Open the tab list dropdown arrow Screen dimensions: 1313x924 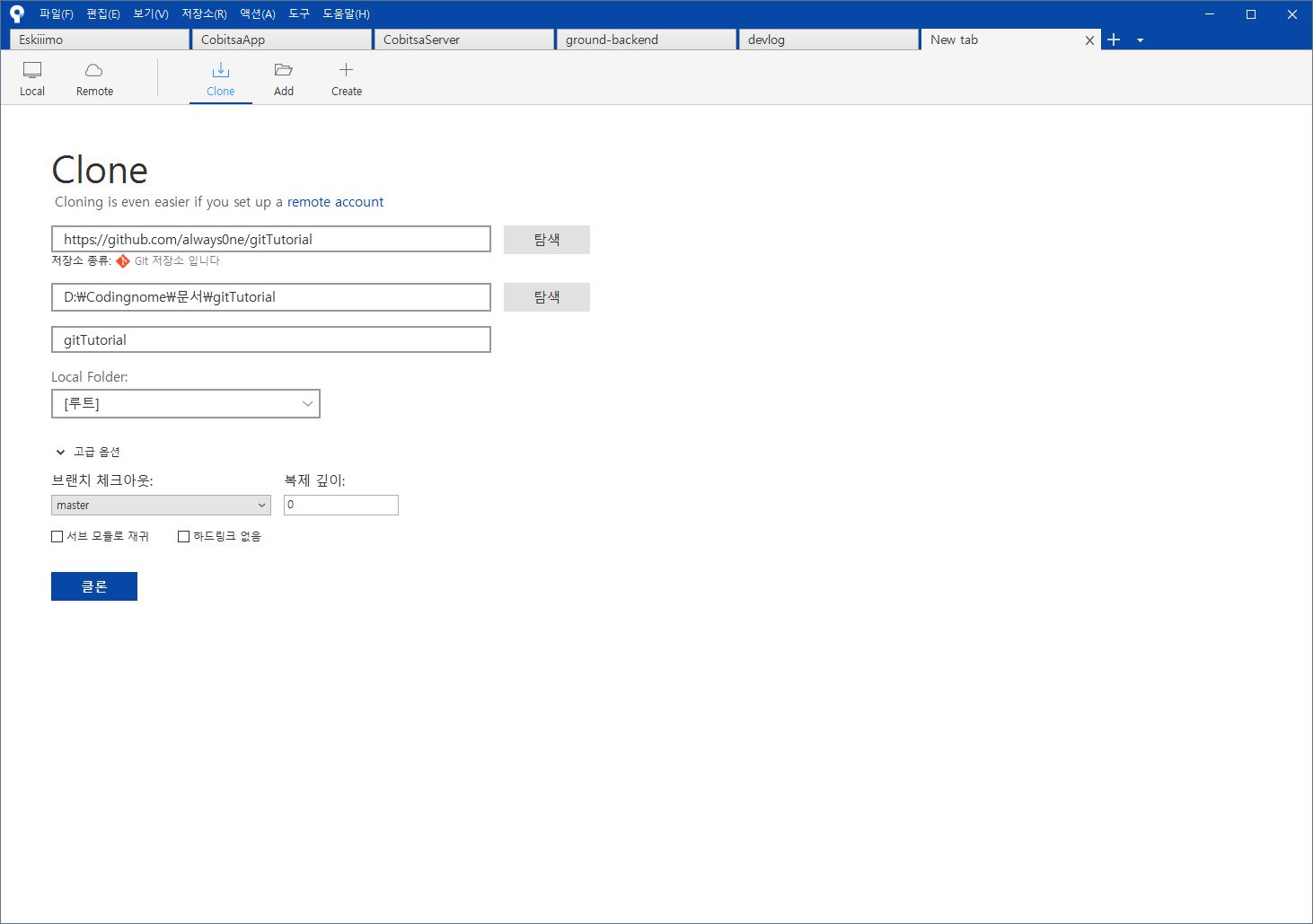[x=1140, y=40]
